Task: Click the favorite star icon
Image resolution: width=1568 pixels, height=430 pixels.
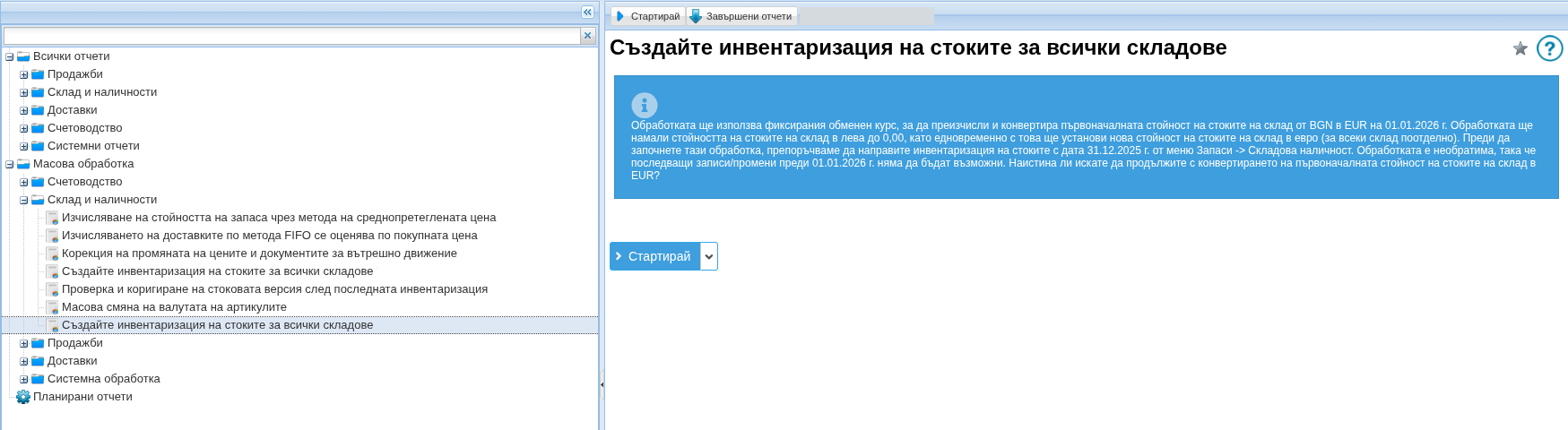Action: (x=1520, y=48)
